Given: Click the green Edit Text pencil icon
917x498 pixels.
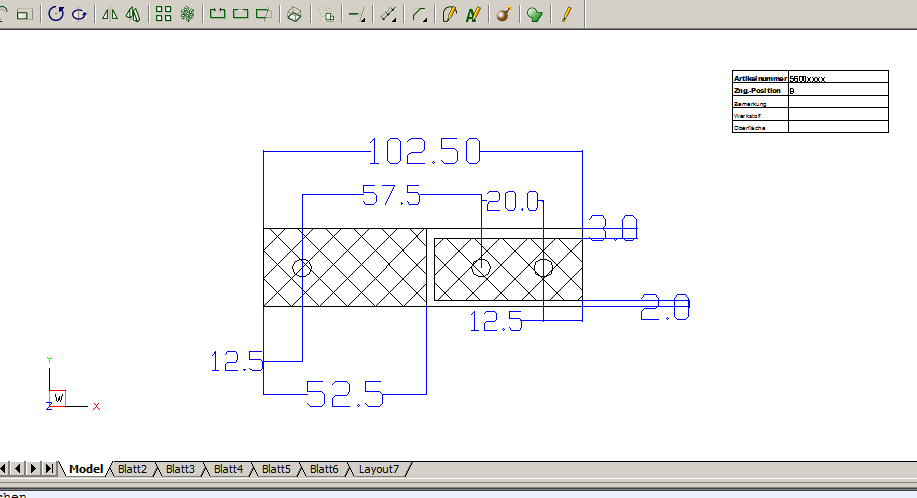Looking at the screenshot, I should (x=473, y=14).
